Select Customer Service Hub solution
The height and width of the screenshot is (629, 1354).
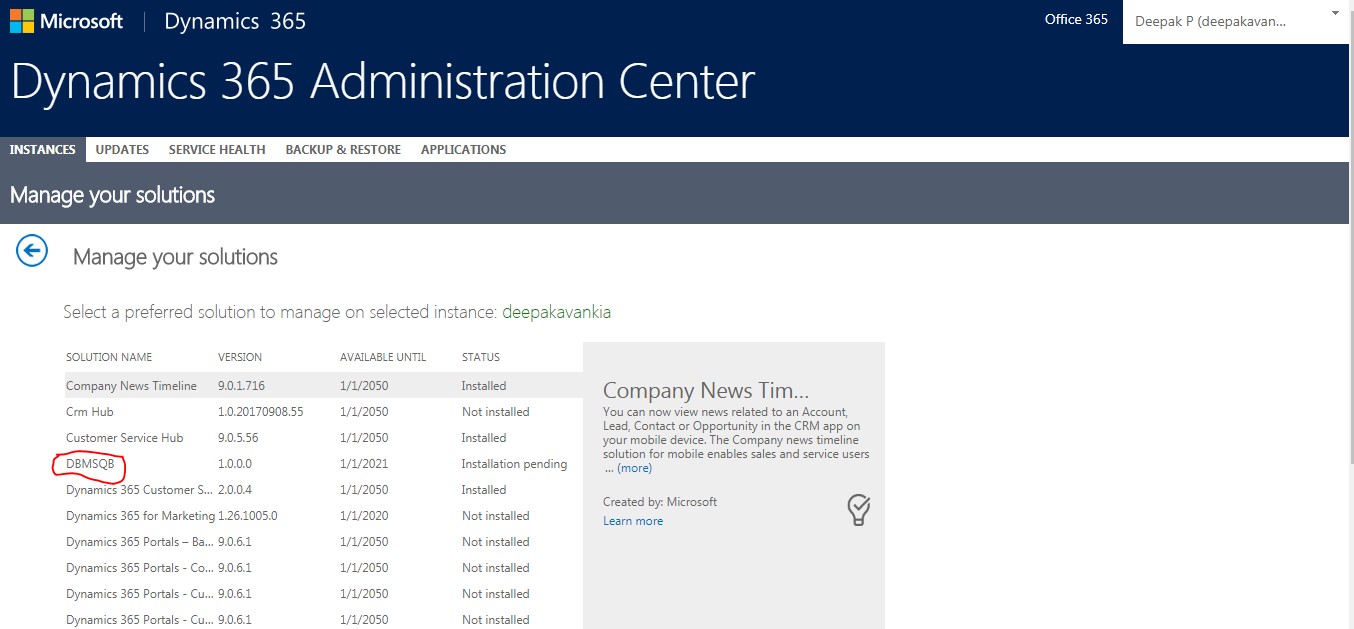(124, 438)
